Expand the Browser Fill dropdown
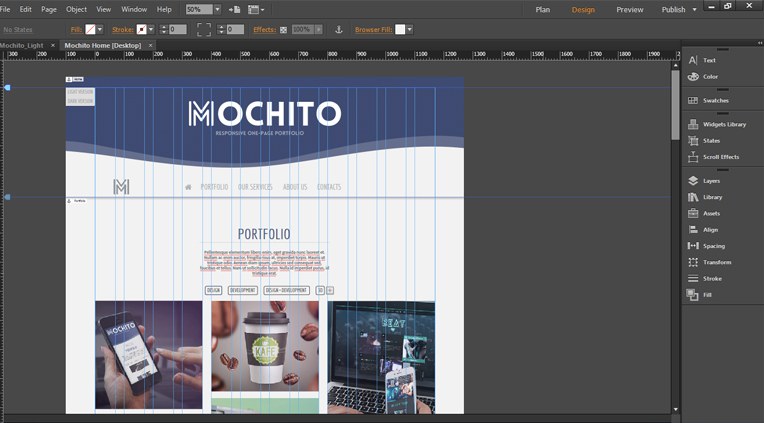This screenshot has width=764, height=423. click(411, 30)
